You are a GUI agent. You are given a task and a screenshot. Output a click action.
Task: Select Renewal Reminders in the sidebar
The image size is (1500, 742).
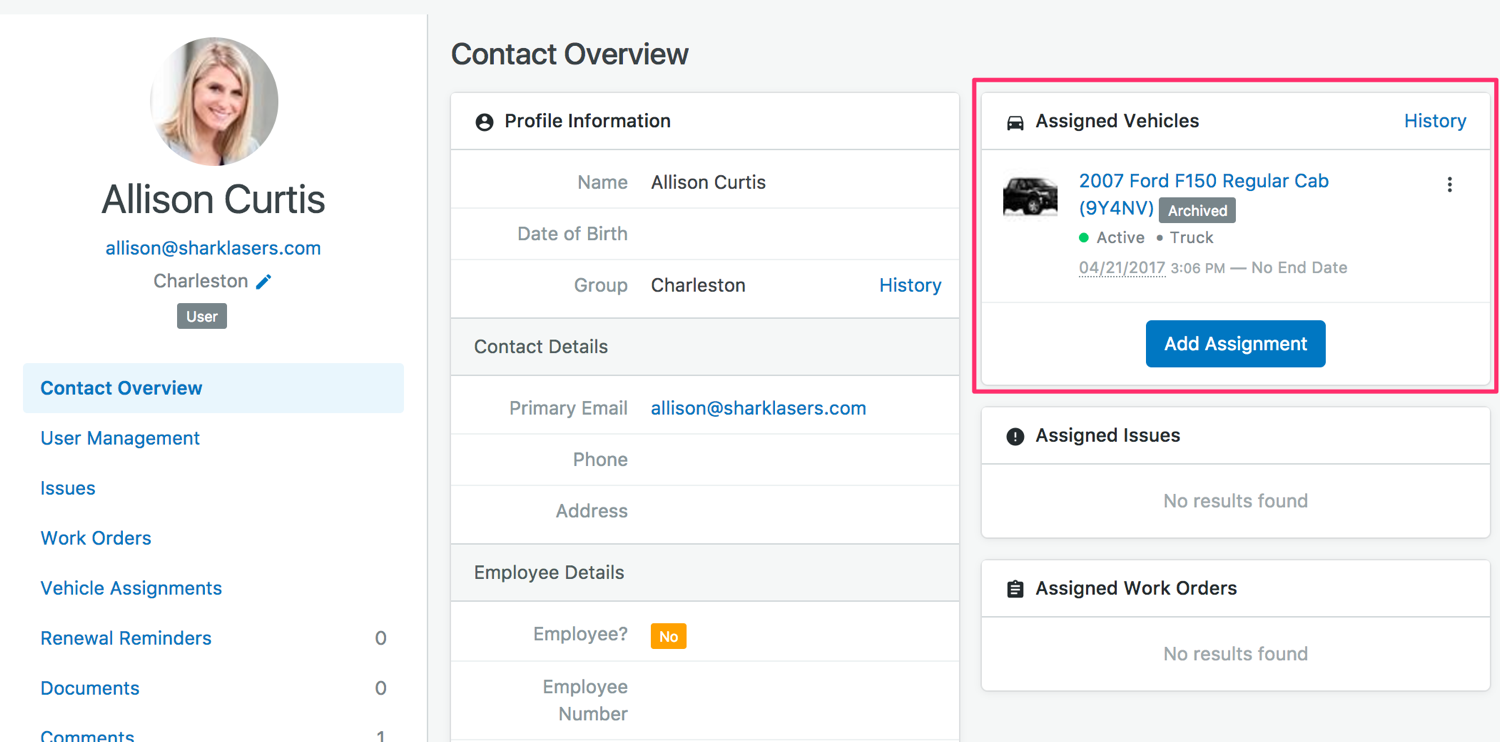126,638
